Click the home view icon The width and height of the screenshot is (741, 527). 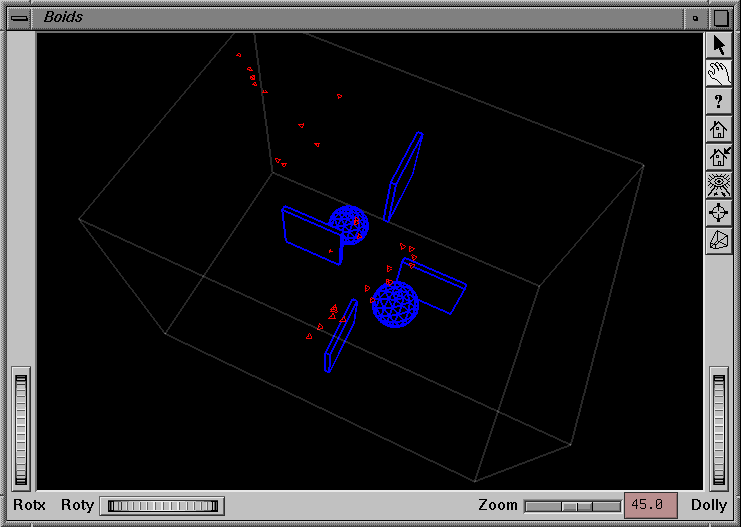click(719, 129)
